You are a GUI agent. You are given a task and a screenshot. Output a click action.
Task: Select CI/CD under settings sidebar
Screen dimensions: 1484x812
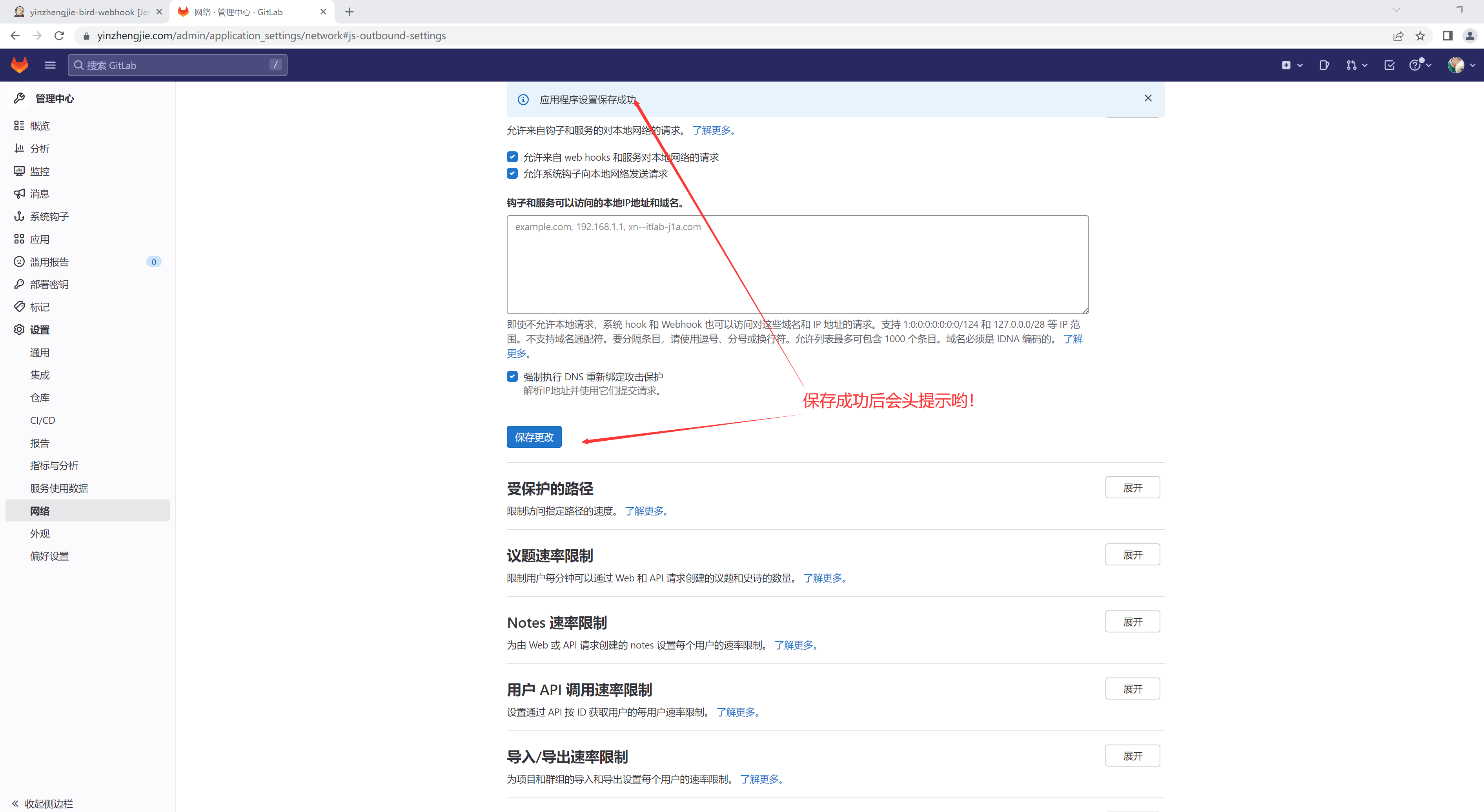pos(43,420)
